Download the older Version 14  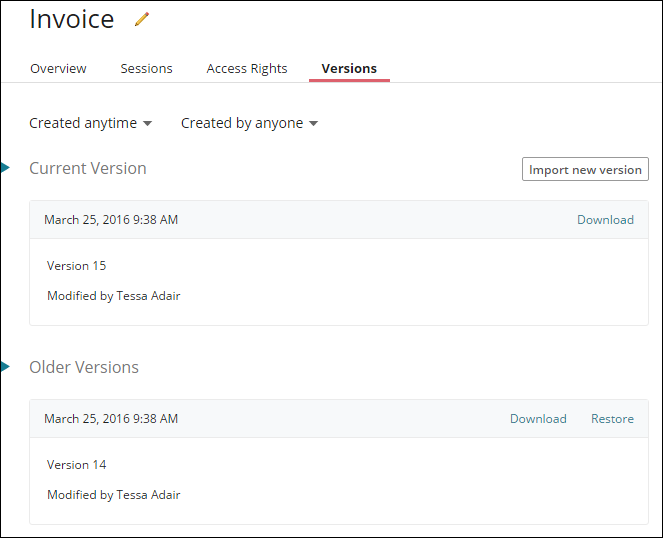pyautogui.click(x=538, y=419)
